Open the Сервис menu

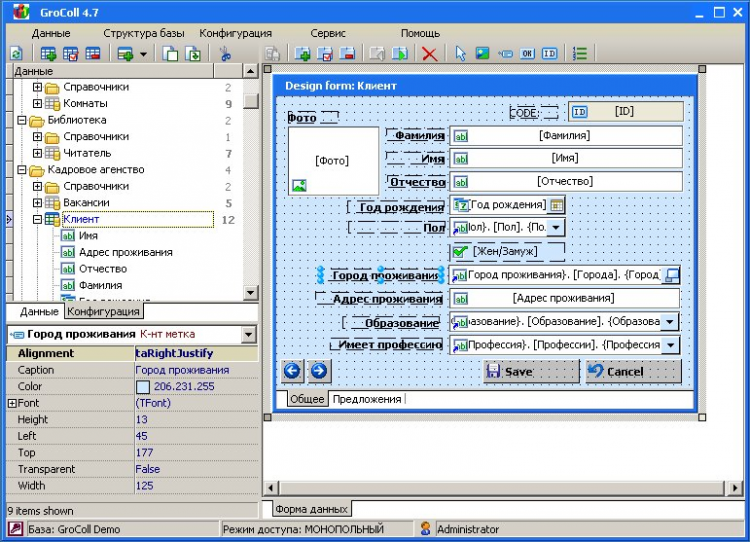[x=328, y=33]
